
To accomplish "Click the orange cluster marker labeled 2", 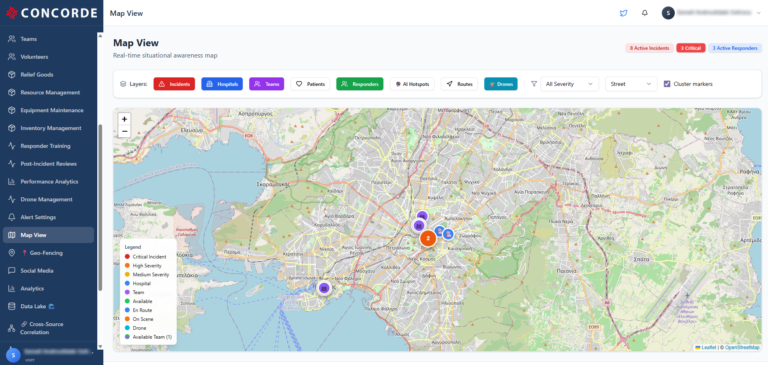I will tap(428, 239).
